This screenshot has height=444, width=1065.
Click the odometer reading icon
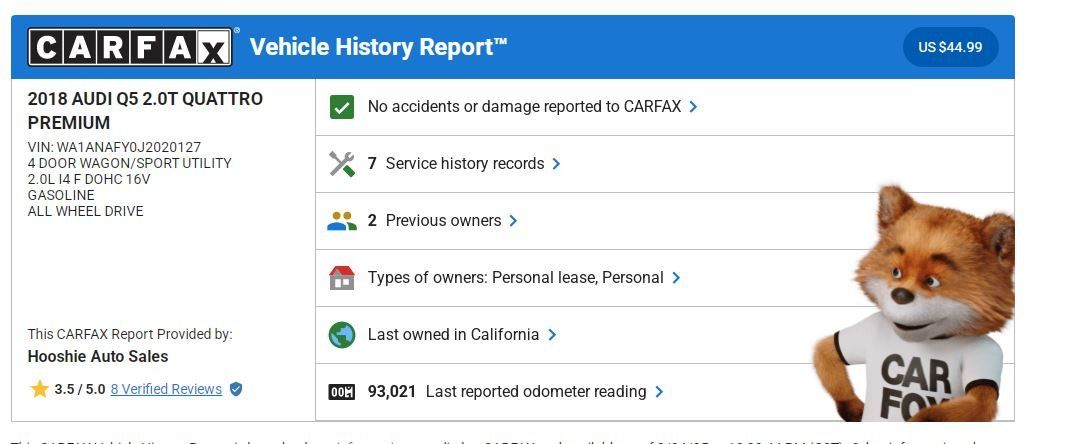click(x=342, y=392)
